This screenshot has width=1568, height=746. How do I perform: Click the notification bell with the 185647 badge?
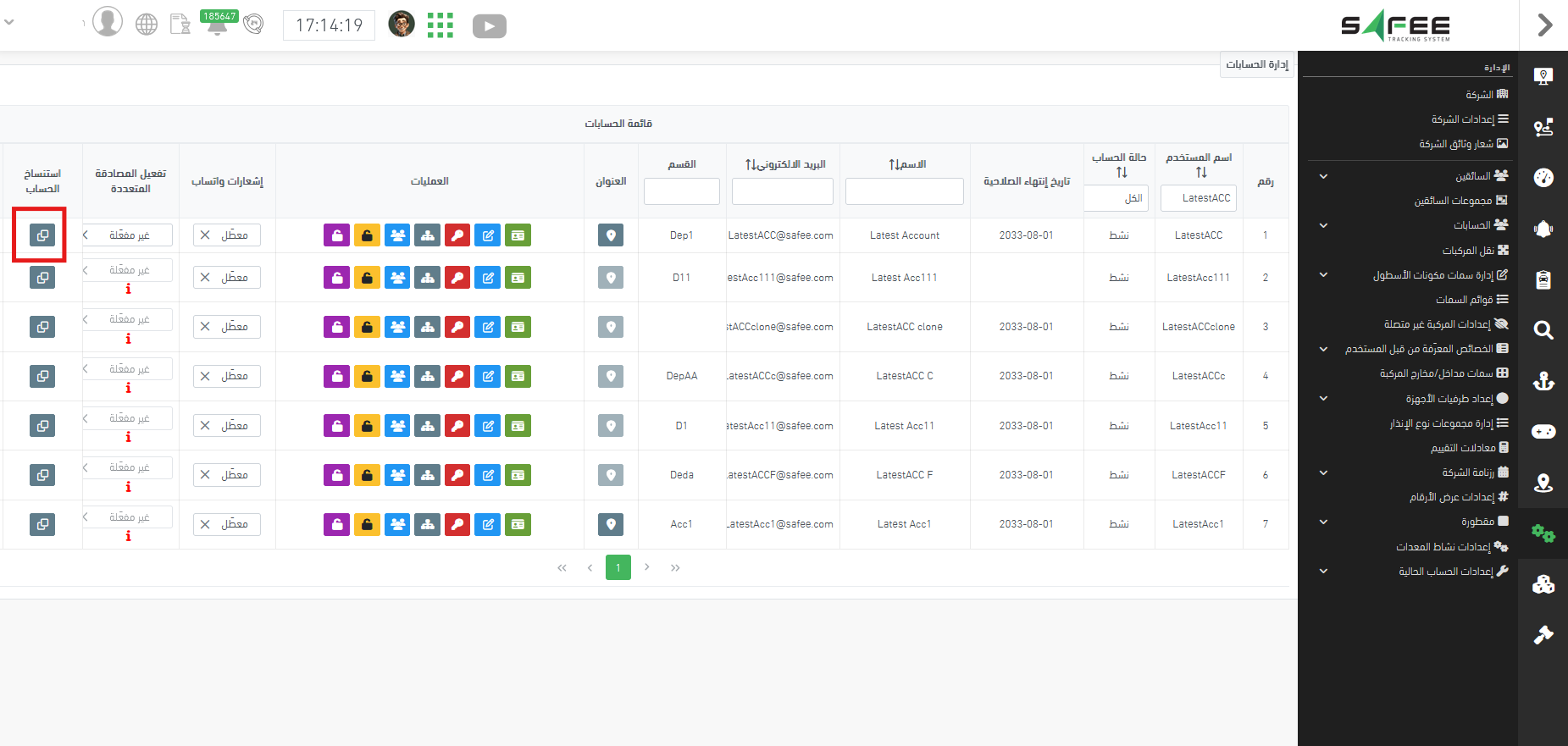(x=218, y=25)
